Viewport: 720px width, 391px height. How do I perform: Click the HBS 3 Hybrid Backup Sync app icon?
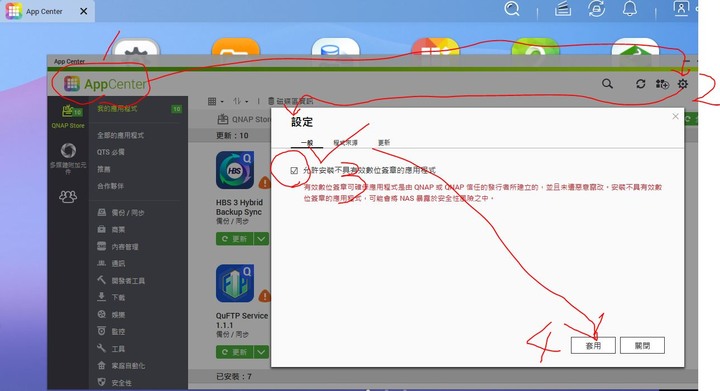click(235, 170)
